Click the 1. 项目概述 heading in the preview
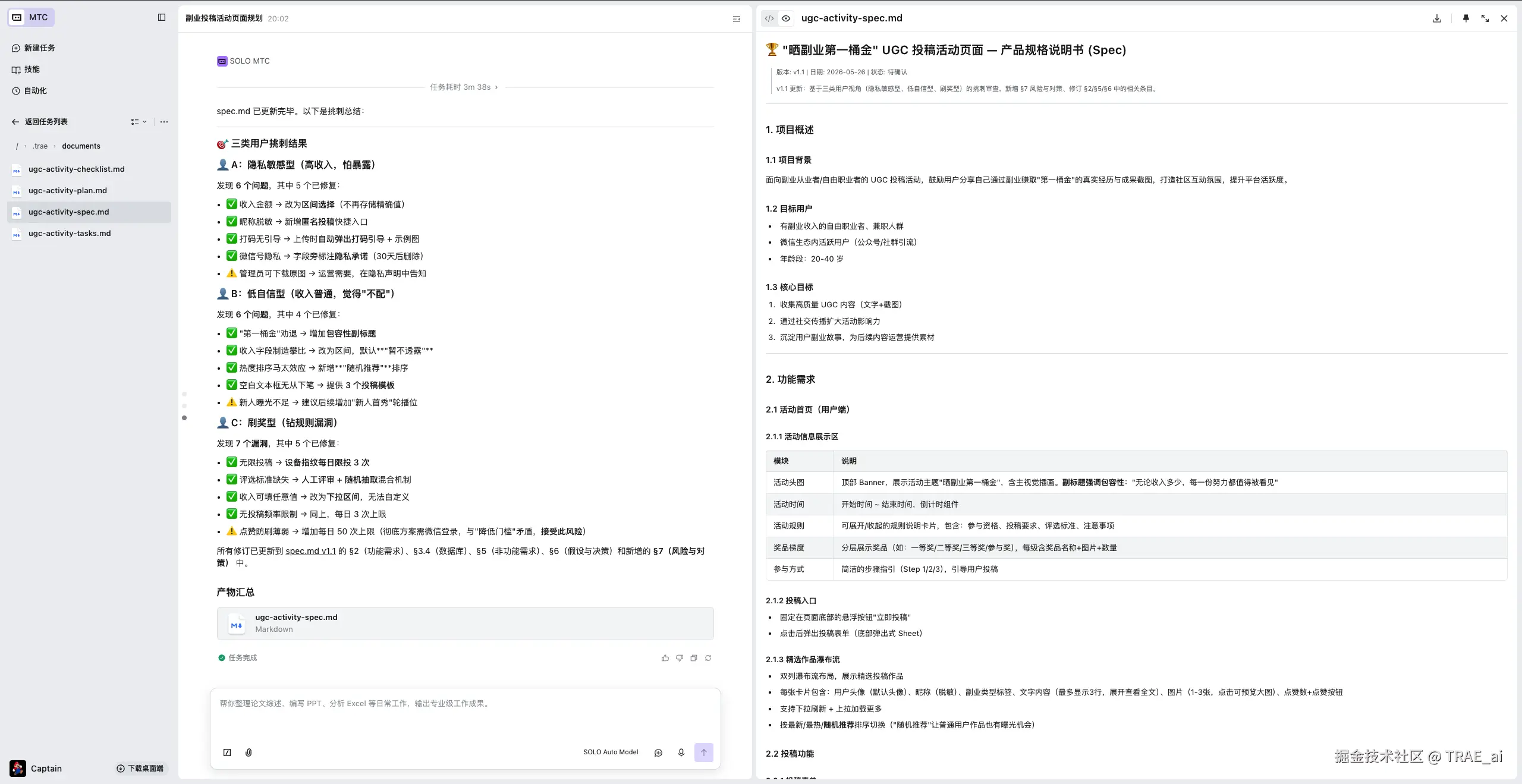Image resolution: width=1522 pixels, height=784 pixels. pos(790,130)
